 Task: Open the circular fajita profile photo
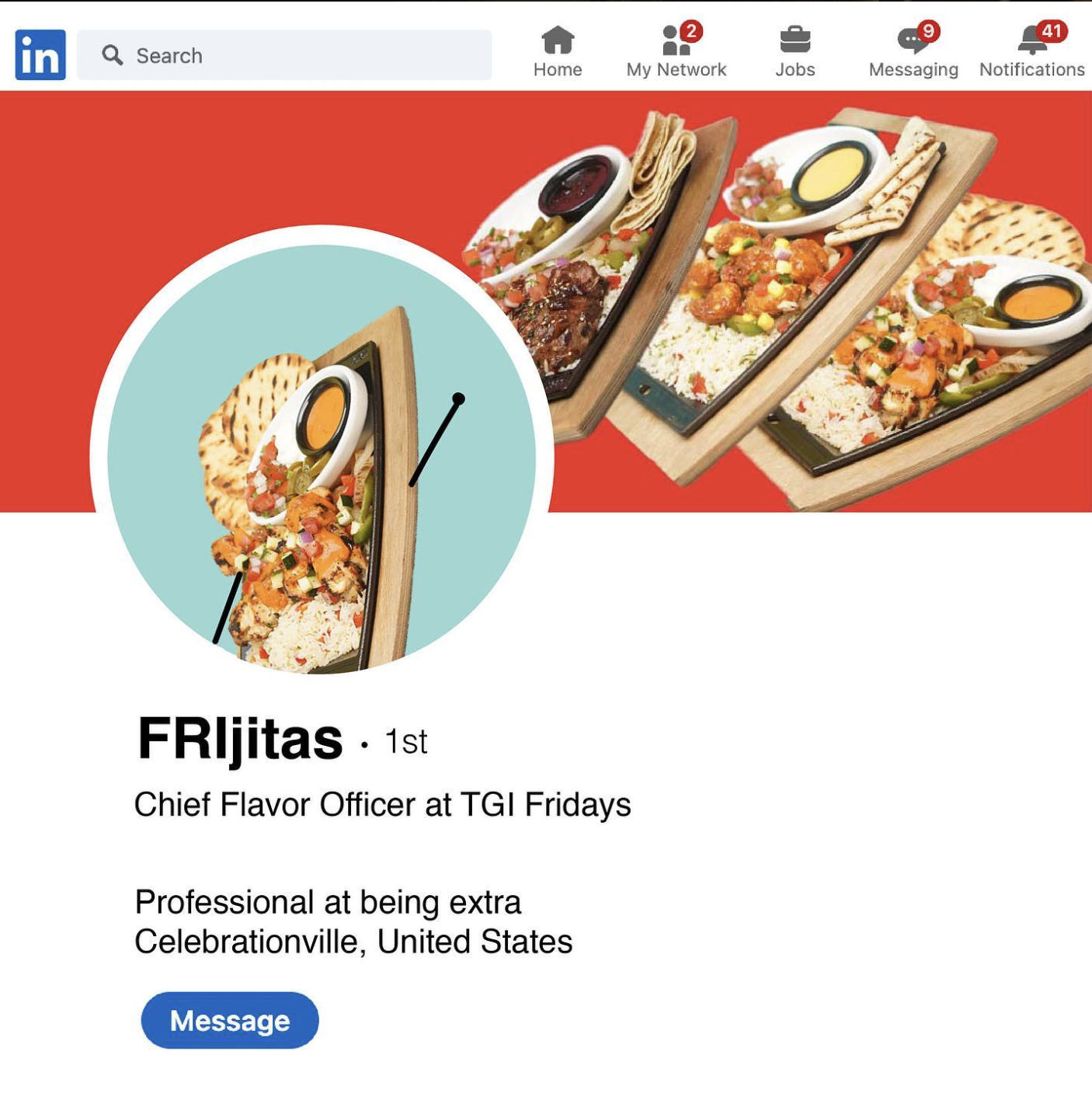(322, 458)
